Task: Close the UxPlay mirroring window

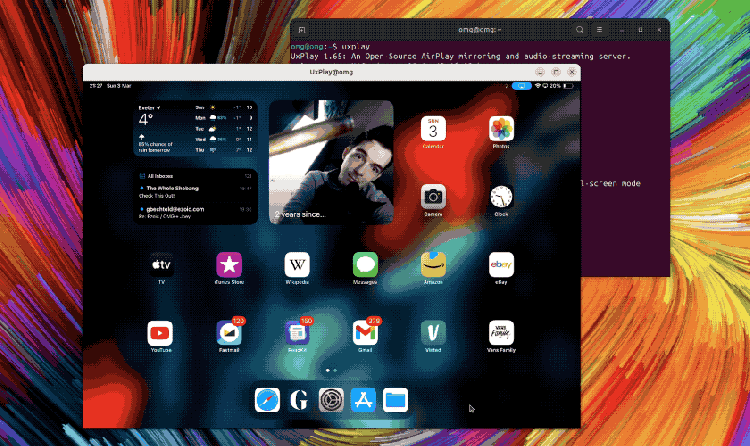Action: pyautogui.click(x=572, y=72)
